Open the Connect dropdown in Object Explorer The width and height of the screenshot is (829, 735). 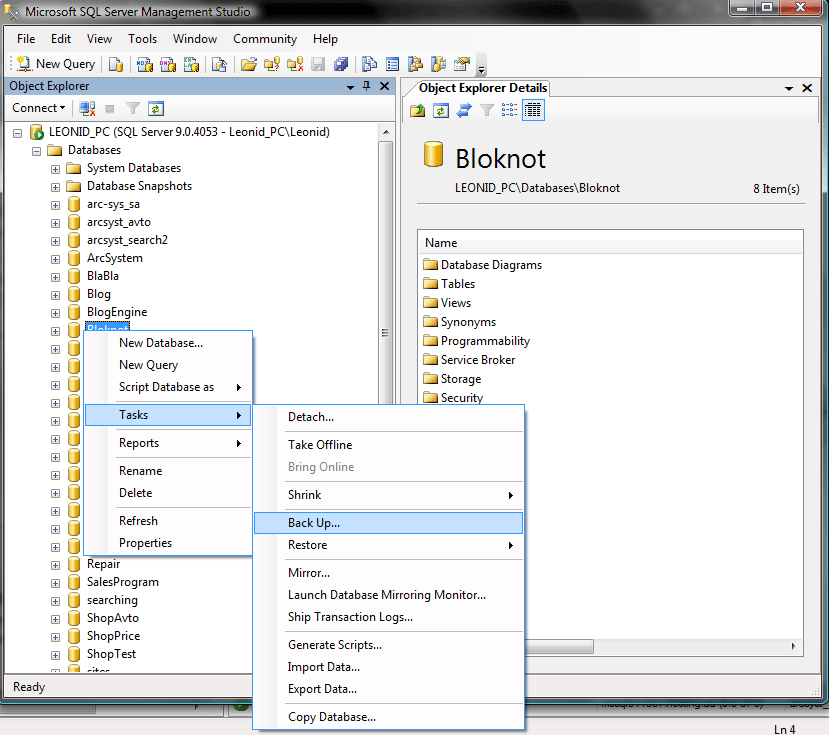39,108
